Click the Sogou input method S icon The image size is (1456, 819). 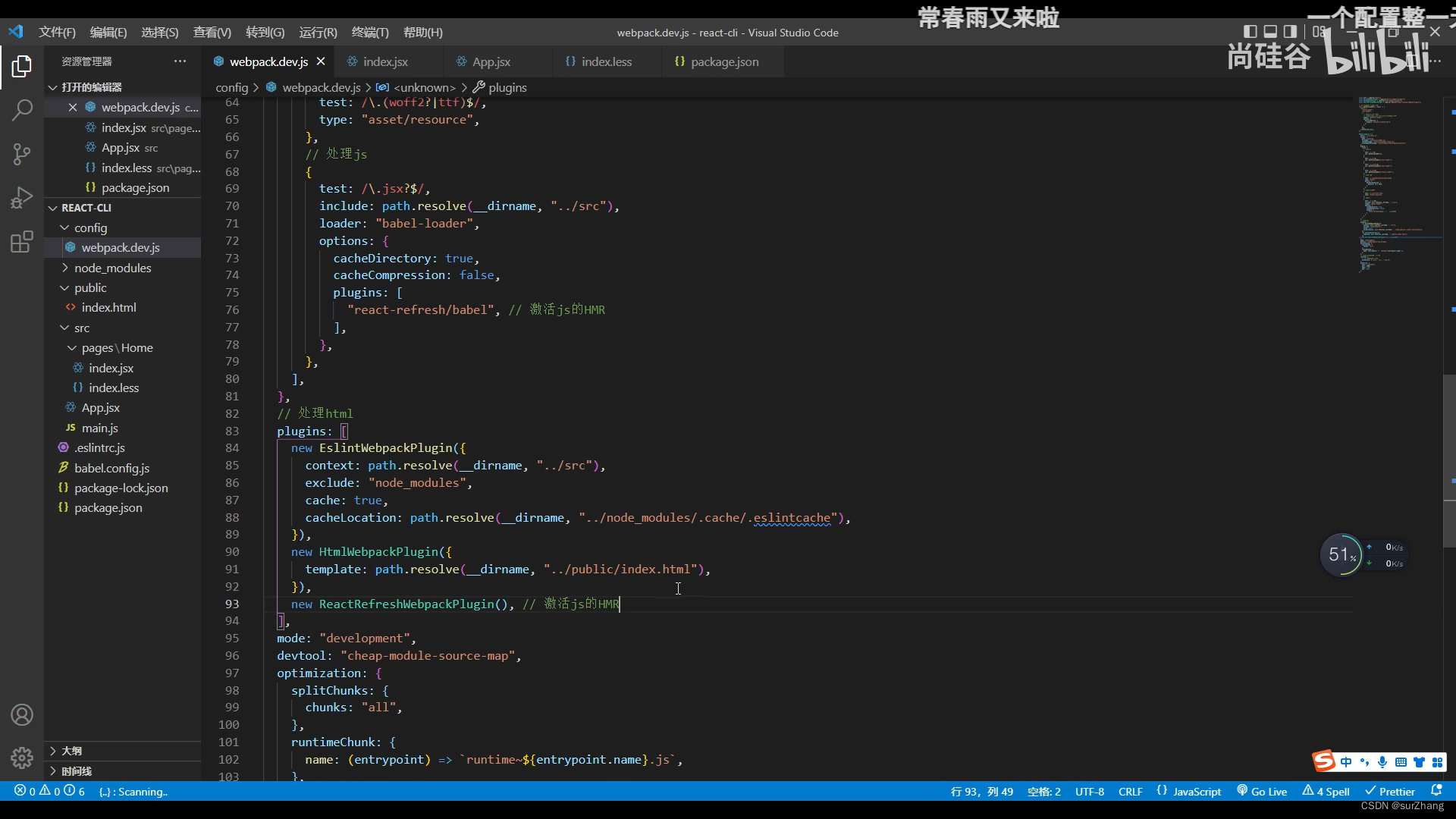(x=1324, y=761)
